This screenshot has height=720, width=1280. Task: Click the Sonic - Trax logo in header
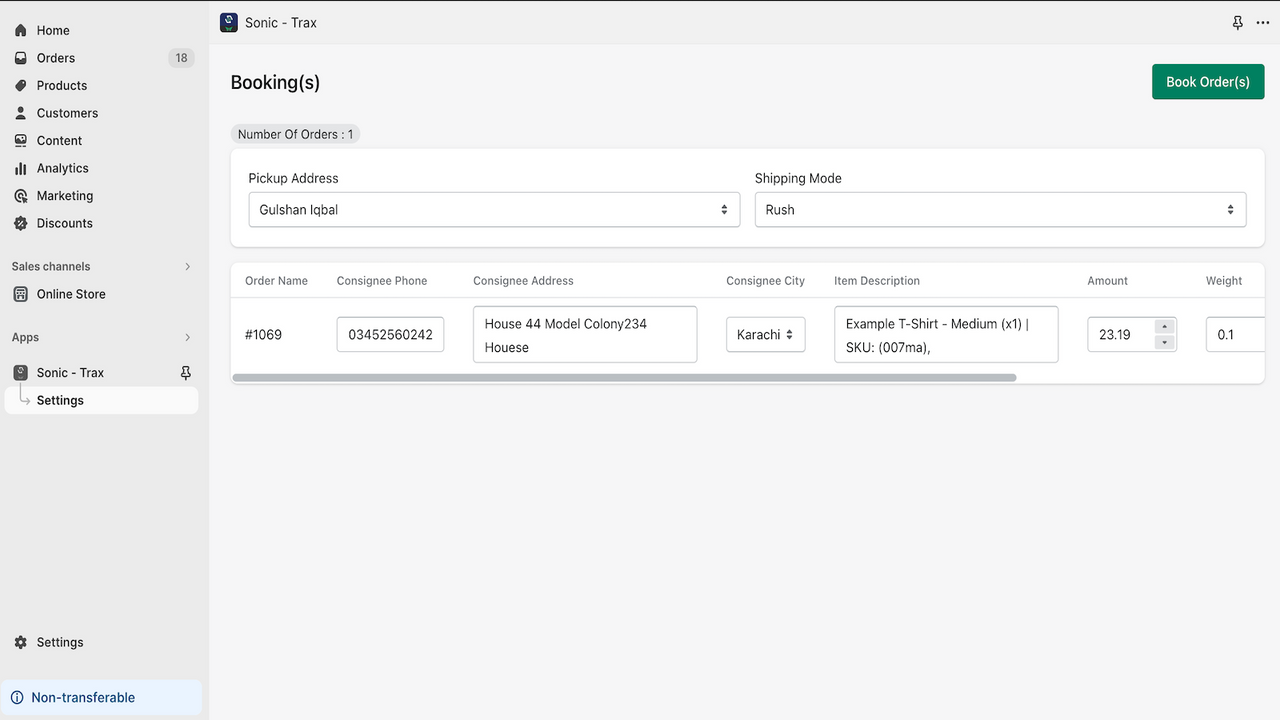coord(229,22)
